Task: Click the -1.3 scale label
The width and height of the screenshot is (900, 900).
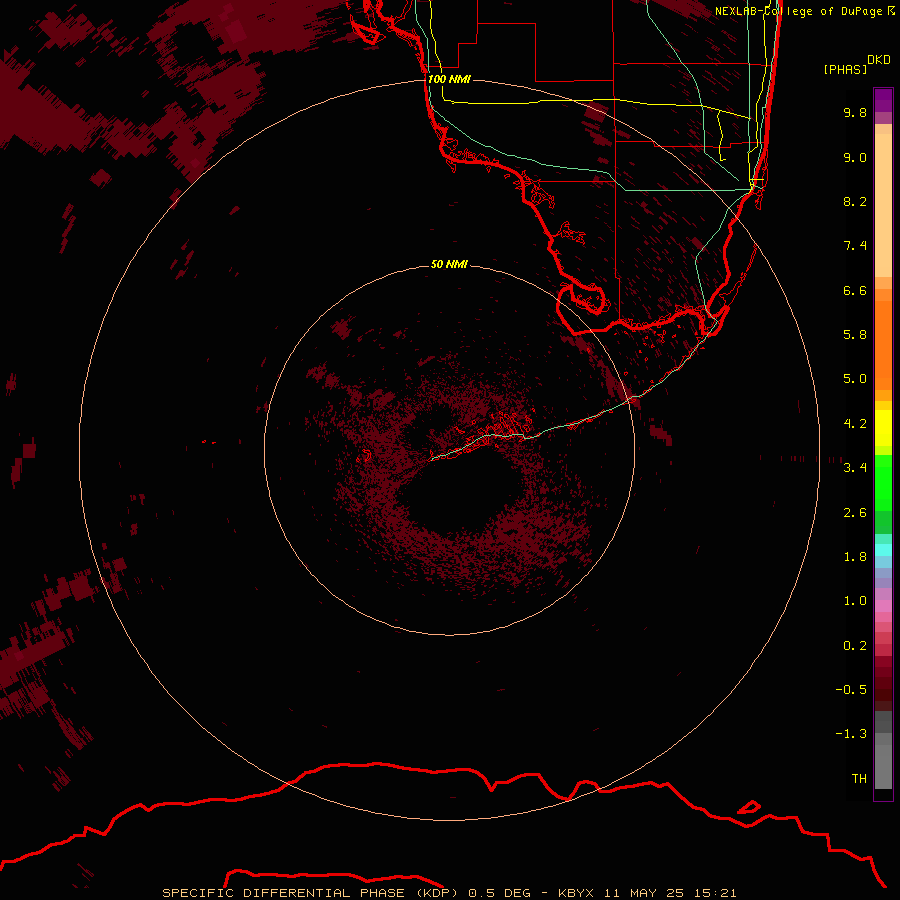Action: pos(851,734)
